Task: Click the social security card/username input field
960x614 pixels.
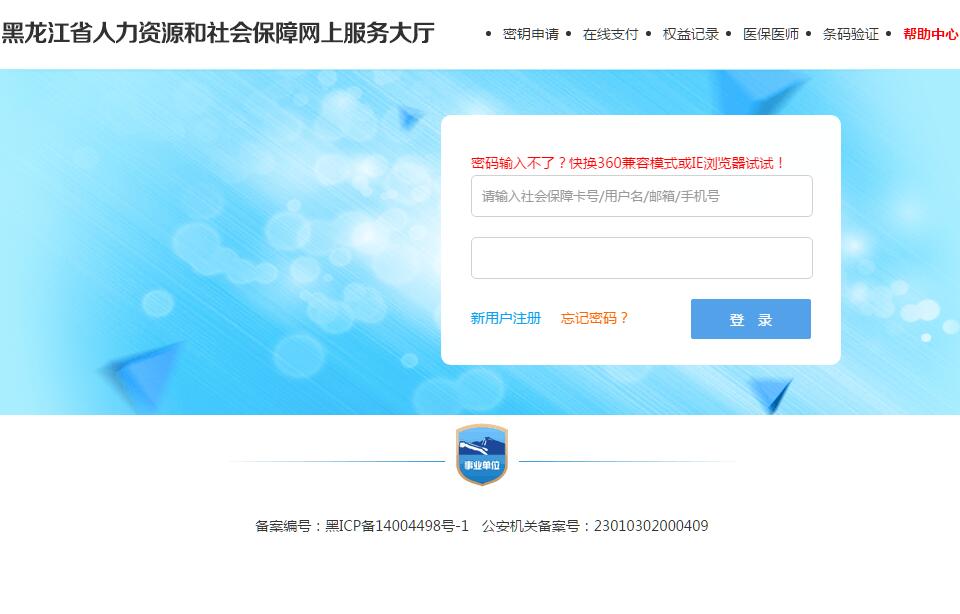Action: click(642, 196)
